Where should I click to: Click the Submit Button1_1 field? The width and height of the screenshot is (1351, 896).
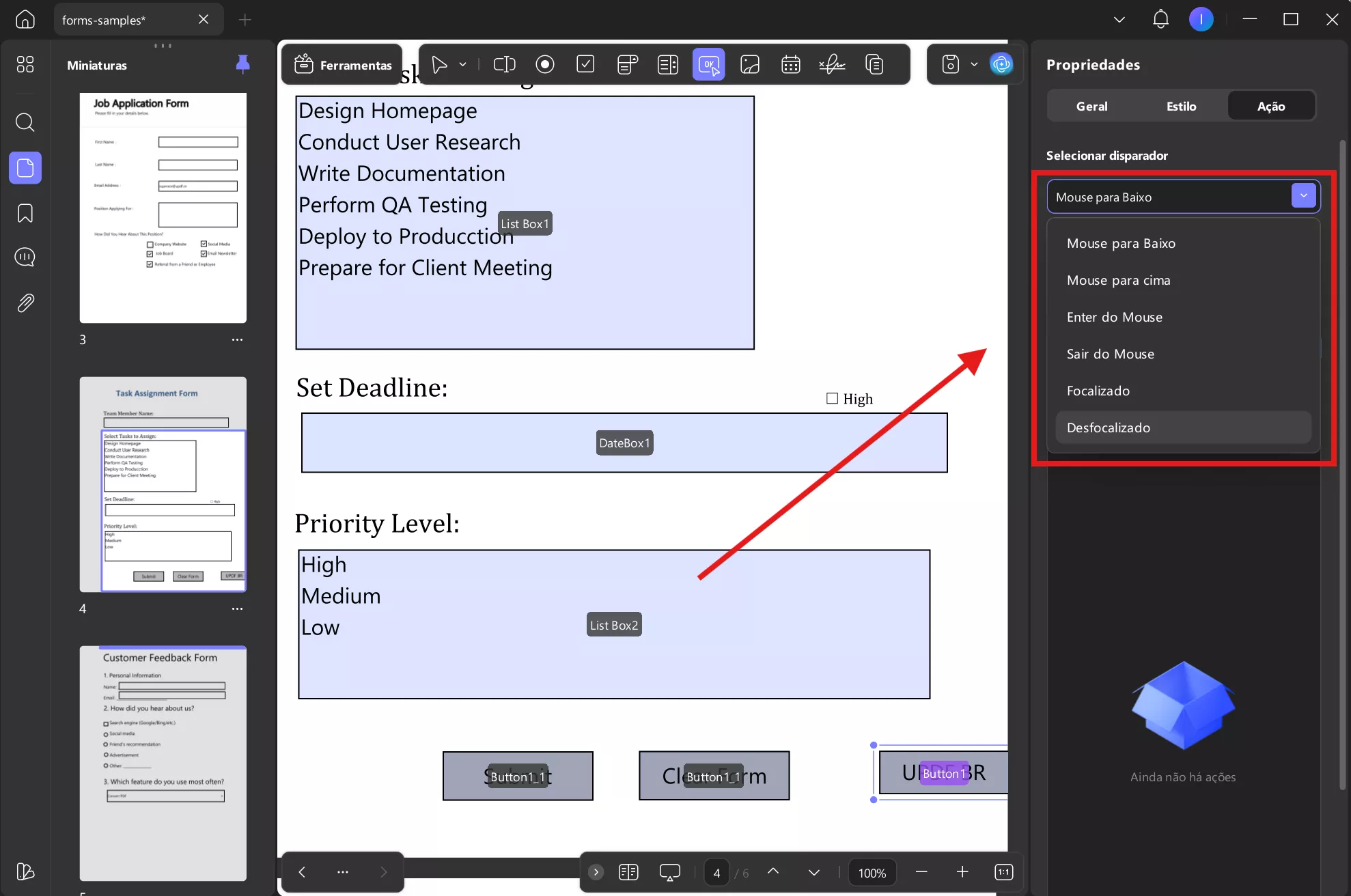click(518, 776)
